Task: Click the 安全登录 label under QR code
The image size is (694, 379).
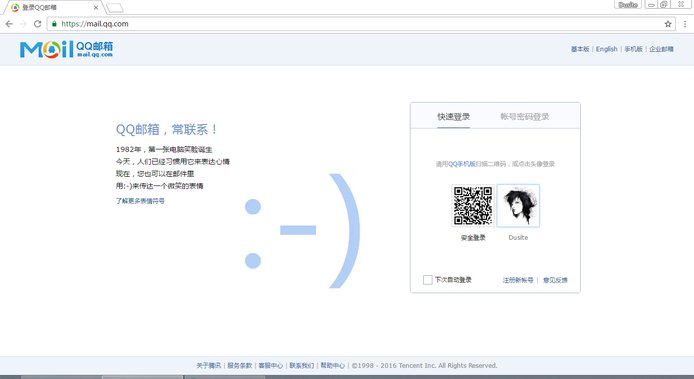Action: point(473,238)
